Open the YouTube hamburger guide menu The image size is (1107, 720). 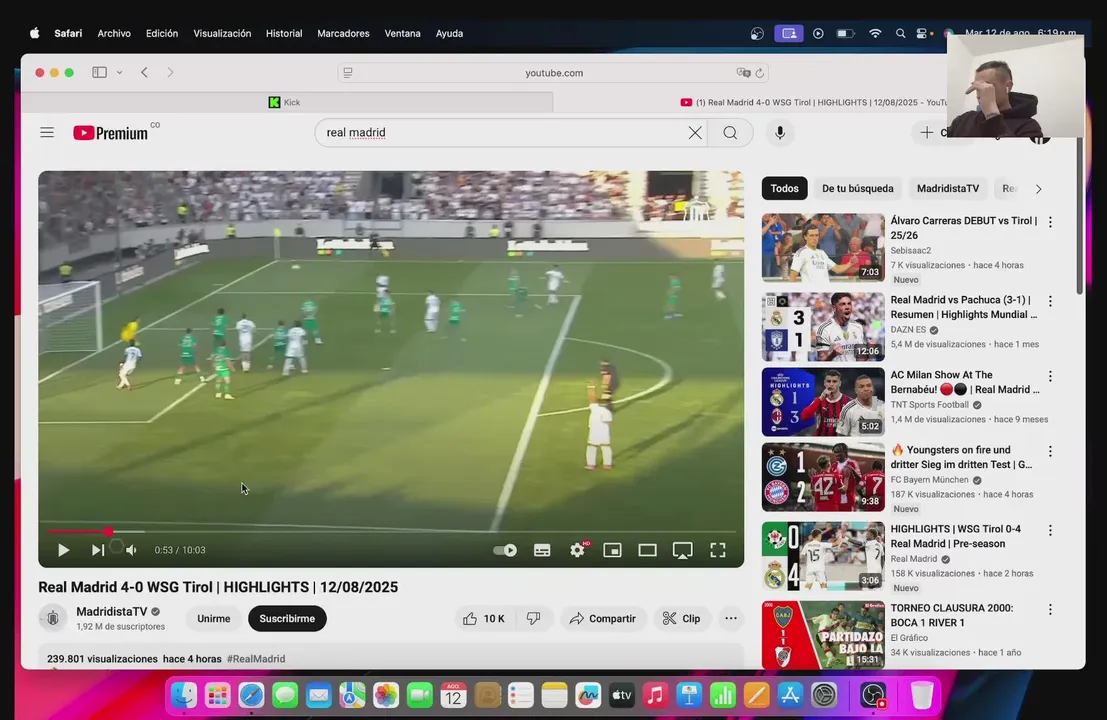[x=47, y=133]
